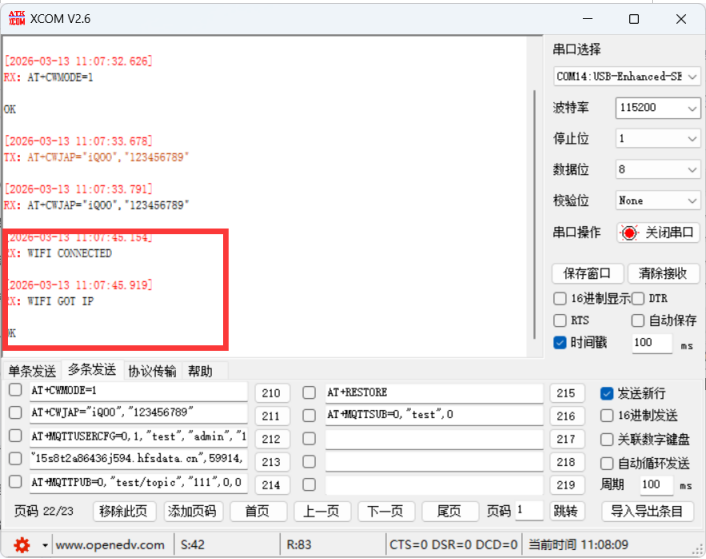
Task: Click the 周期 period field showing 100
Action: click(x=656, y=485)
